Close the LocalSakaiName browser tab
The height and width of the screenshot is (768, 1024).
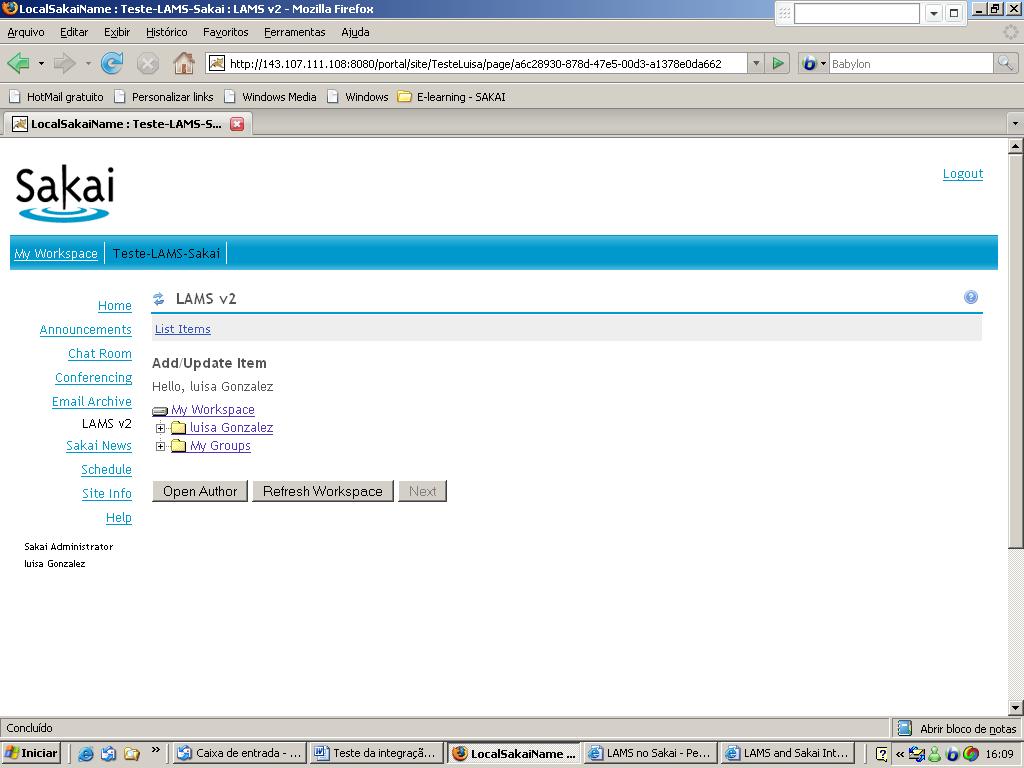coord(237,124)
